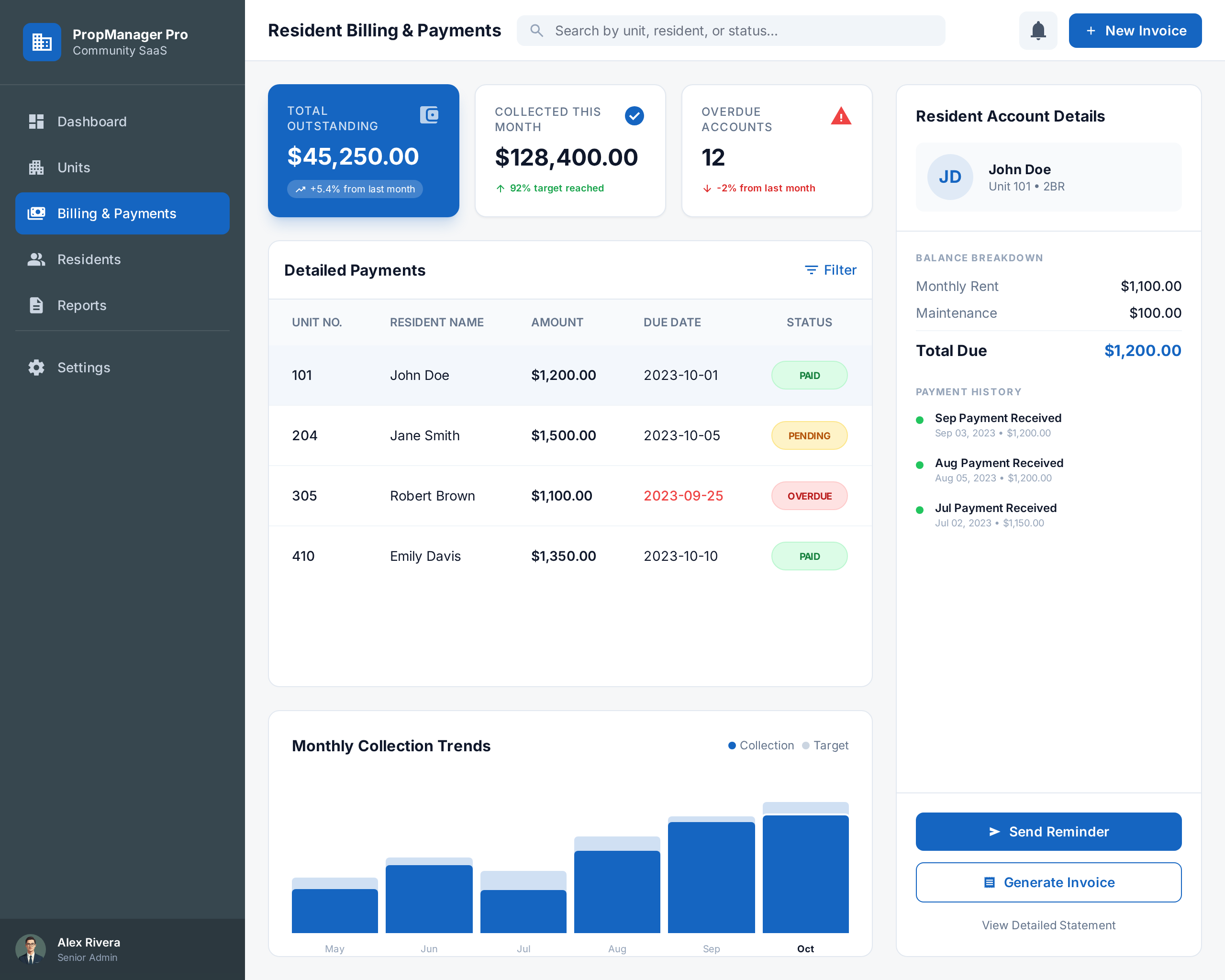Click the wallet icon on Total Outstanding card
This screenshot has height=980, width=1225.
point(429,115)
